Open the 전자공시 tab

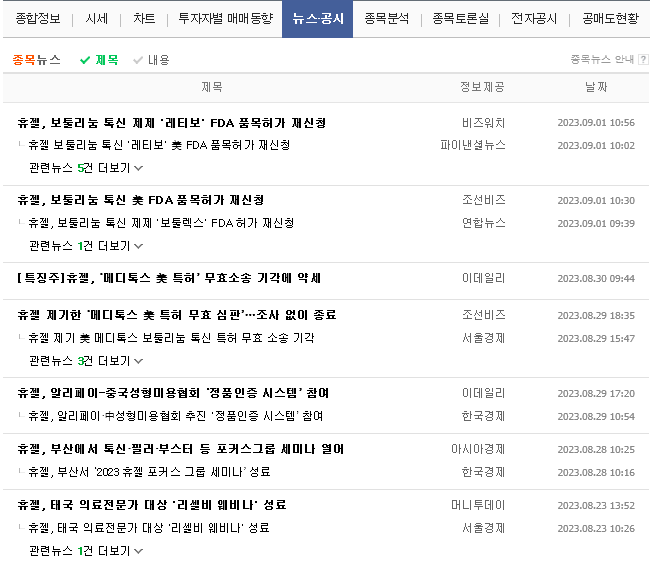click(534, 18)
